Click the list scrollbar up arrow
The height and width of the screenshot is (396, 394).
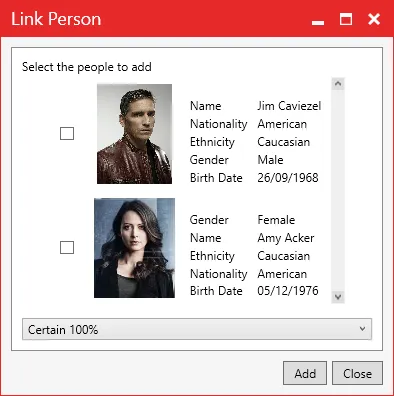pos(338,84)
